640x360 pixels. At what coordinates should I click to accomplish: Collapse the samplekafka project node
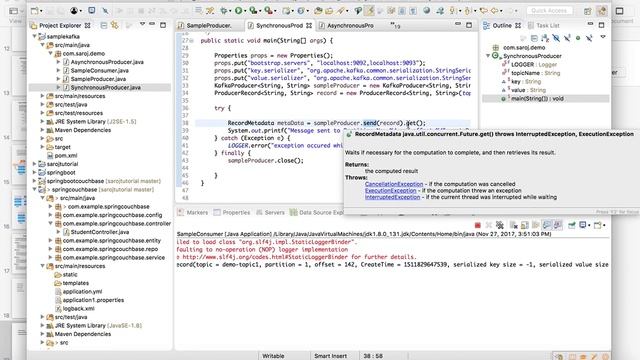35,36
